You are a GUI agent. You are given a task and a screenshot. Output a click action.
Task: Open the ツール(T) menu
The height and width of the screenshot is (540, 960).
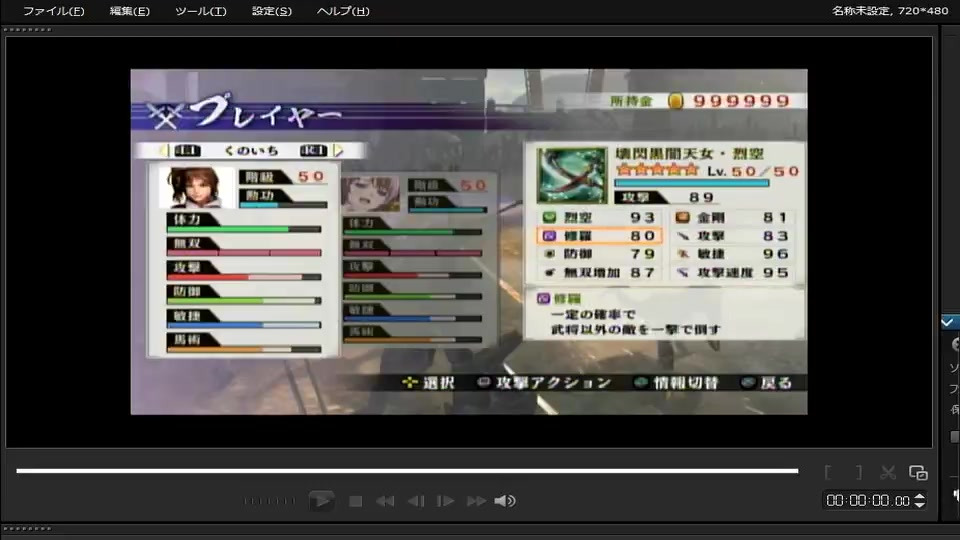coord(200,11)
